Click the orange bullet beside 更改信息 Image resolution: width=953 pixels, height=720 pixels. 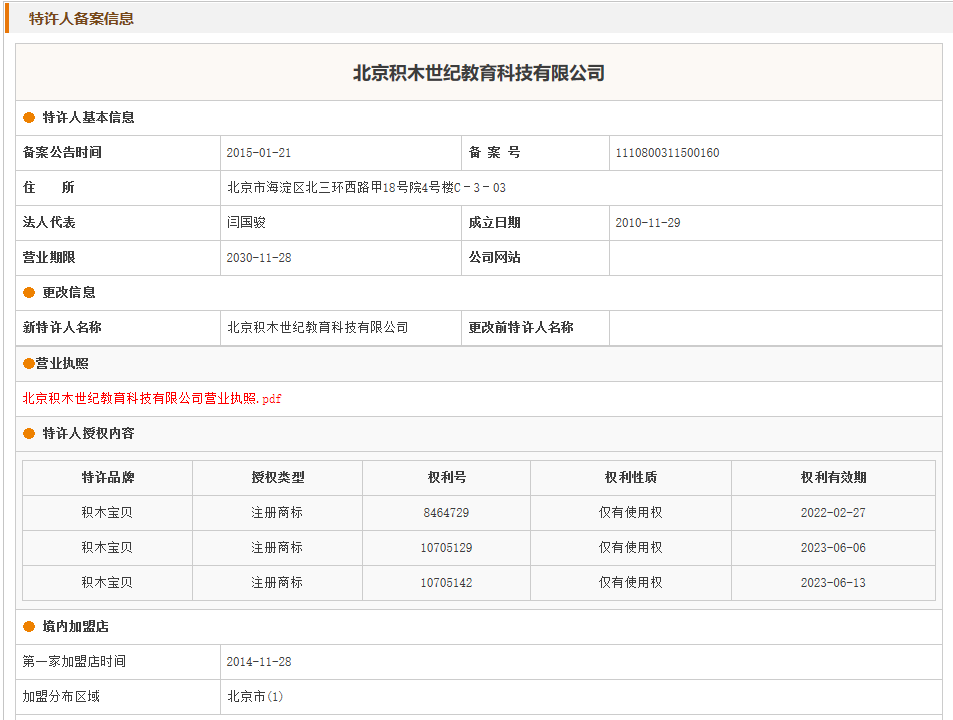pyautogui.click(x=29, y=293)
